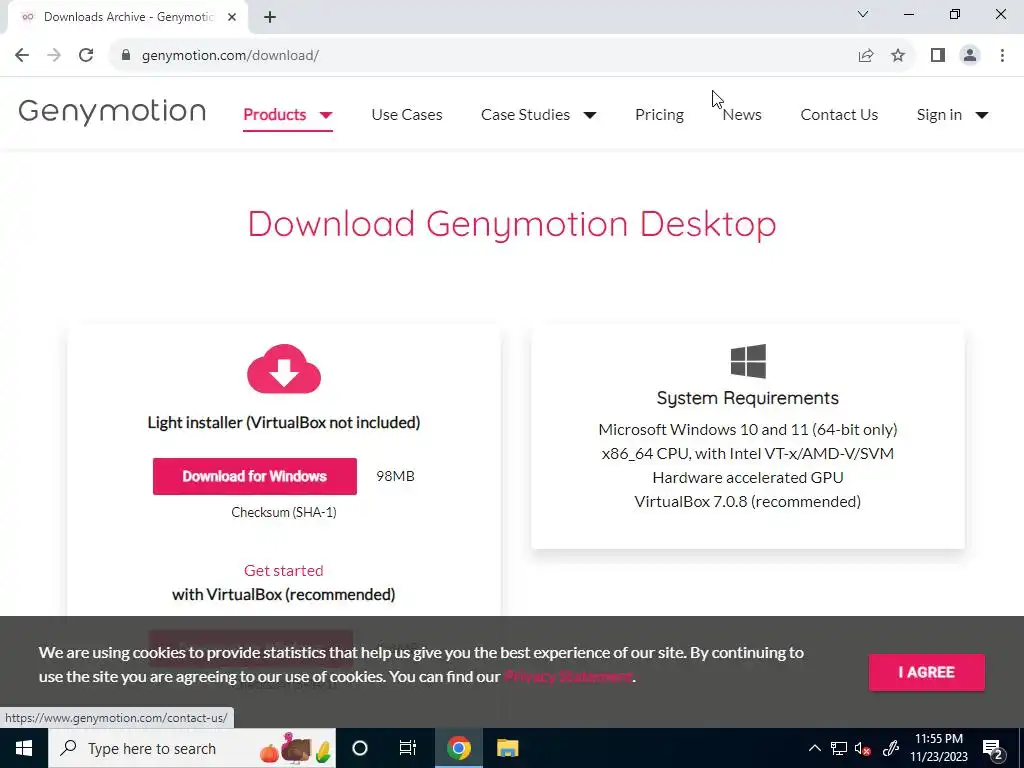Click Sign in menu text
Image resolution: width=1024 pixels, height=768 pixels.
tap(939, 114)
